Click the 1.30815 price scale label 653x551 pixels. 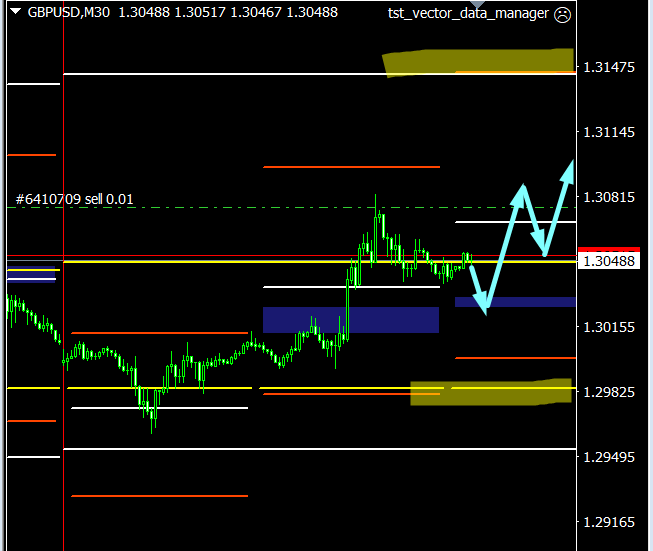click(609, 197)
